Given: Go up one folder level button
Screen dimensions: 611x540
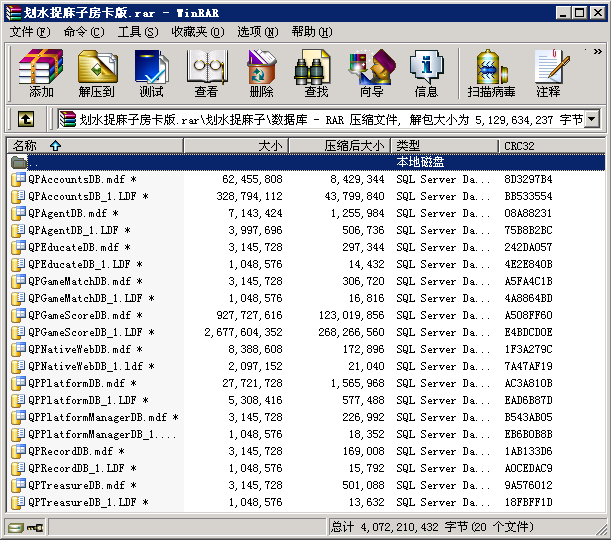Looking at the screenshot, I should point(26,119).
